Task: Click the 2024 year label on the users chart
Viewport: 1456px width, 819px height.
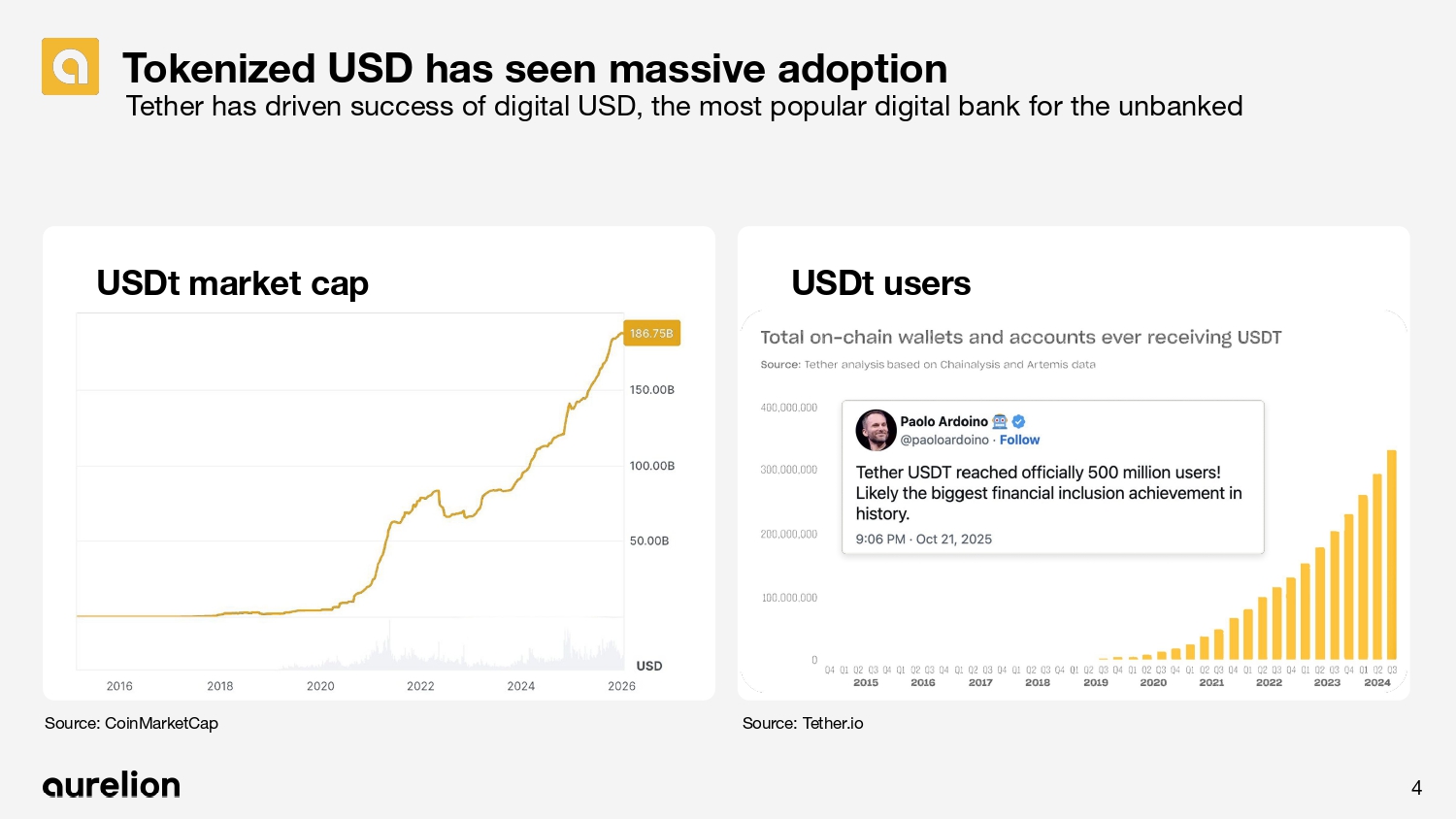Action: tap(1376, 682)
